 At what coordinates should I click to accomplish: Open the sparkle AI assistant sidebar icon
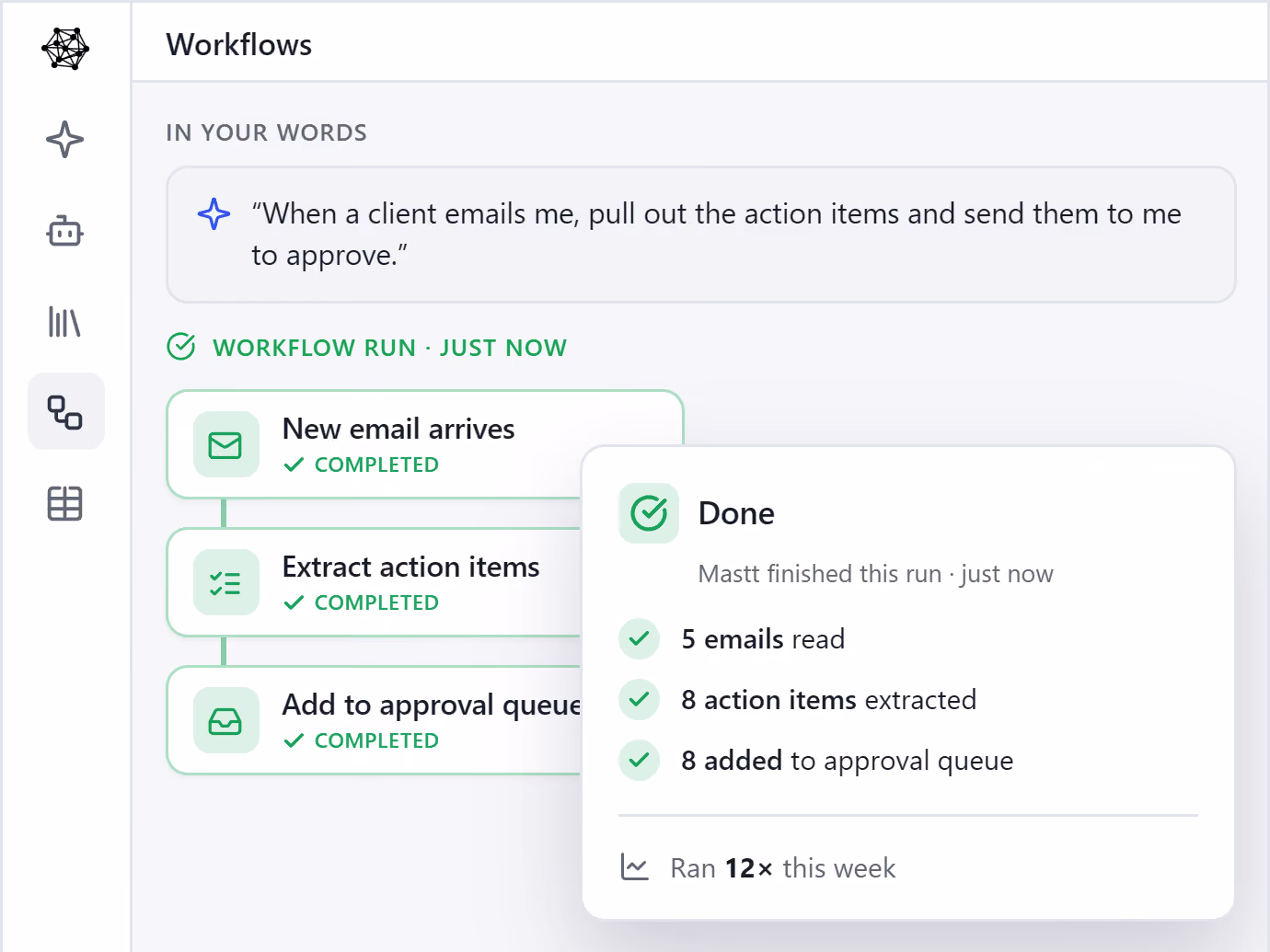pos(65,140)
